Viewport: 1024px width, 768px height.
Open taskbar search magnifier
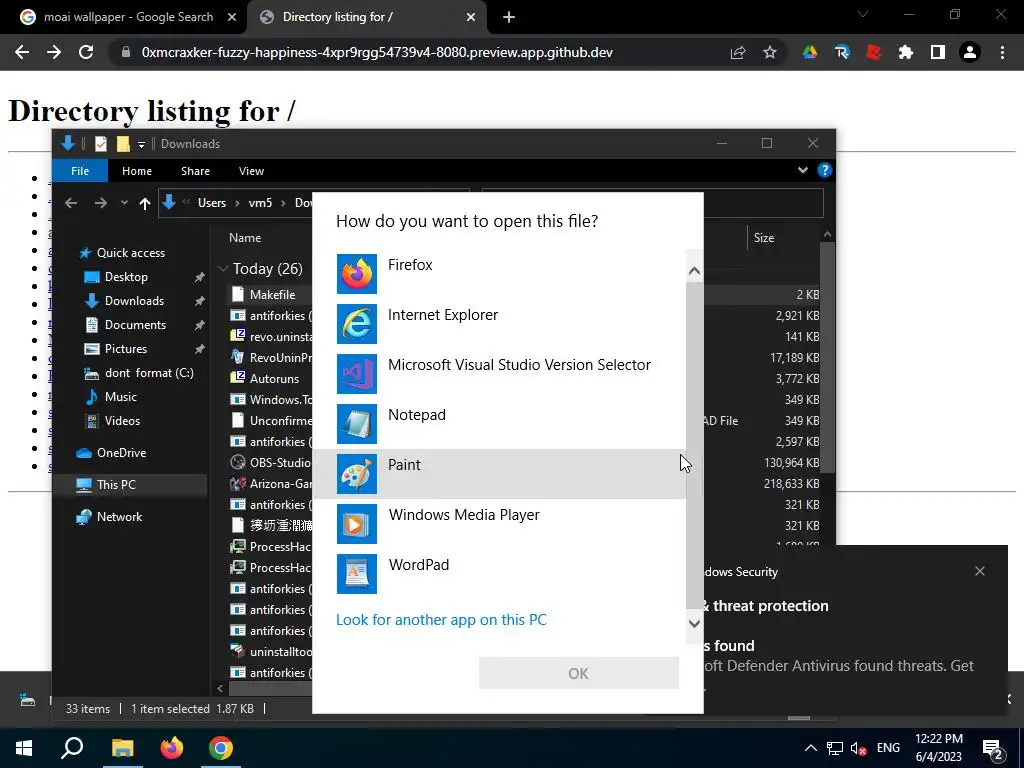click(x=72, y=748)
